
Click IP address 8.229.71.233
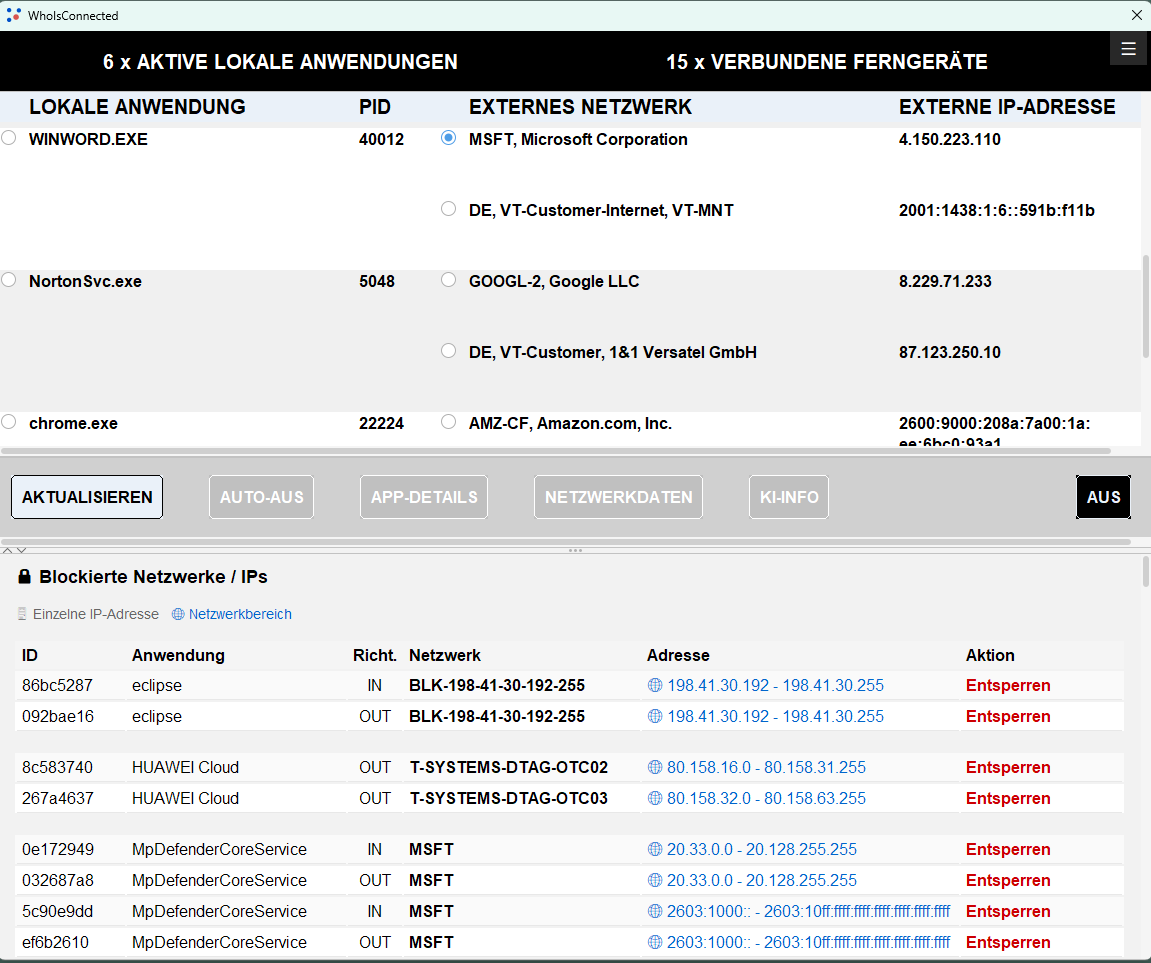click(x=945, y=281)
